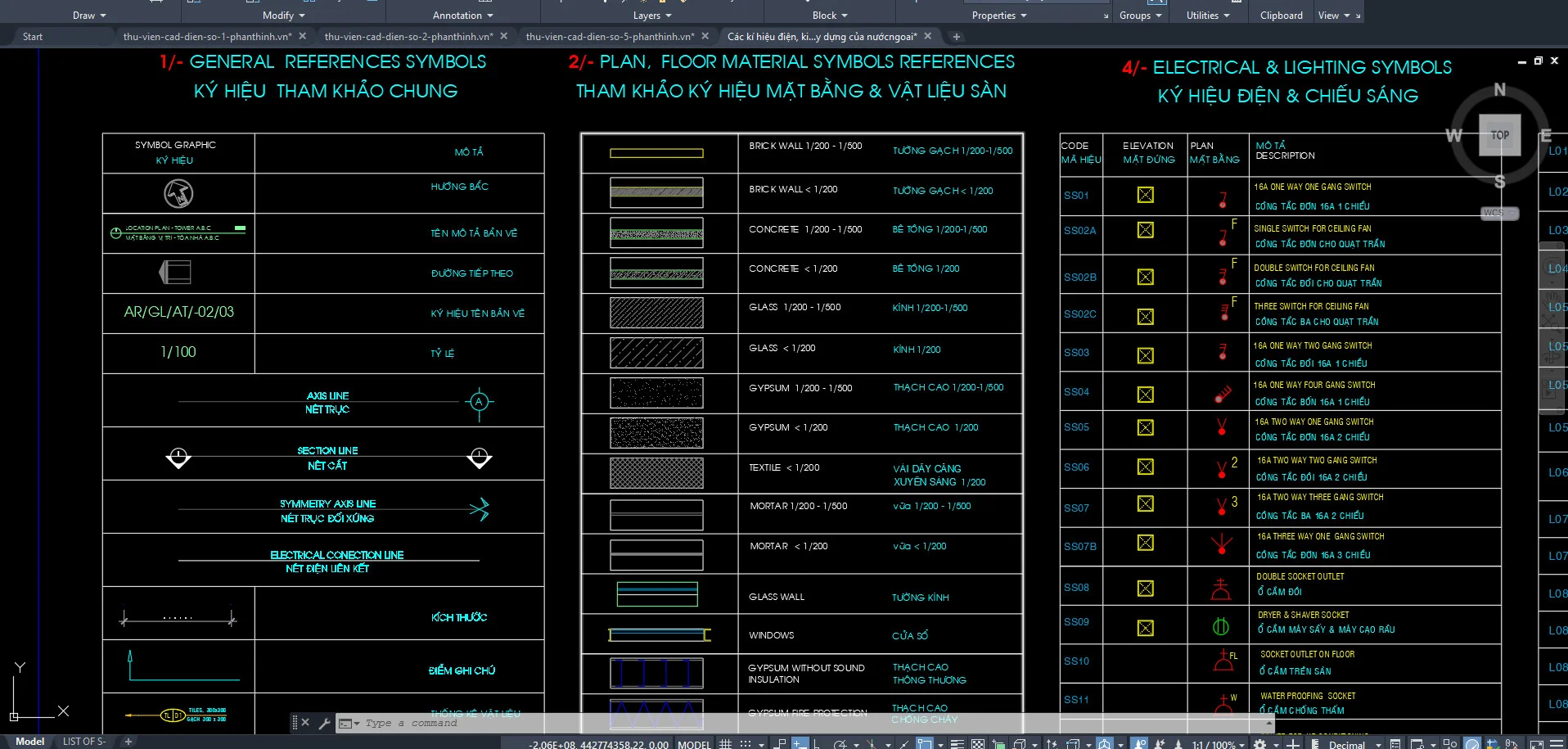Viewport: 1568px width, 749px height.
Task: Open the status bar customization menu
Action: (1557, 743)
